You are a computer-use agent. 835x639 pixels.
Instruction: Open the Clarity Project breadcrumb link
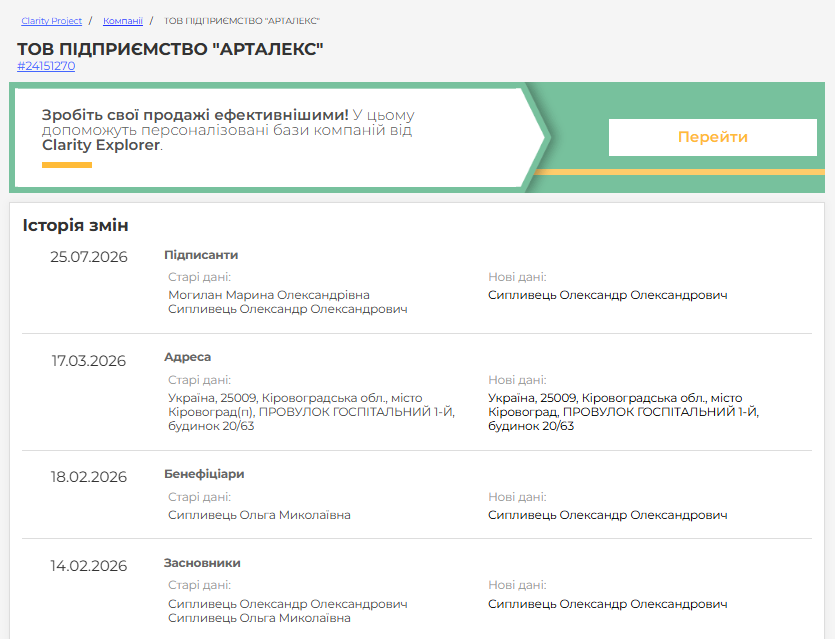(52, 21)
